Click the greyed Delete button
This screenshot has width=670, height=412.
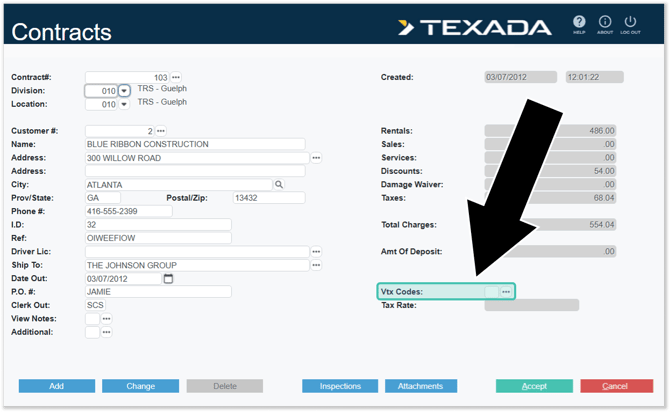225,386
